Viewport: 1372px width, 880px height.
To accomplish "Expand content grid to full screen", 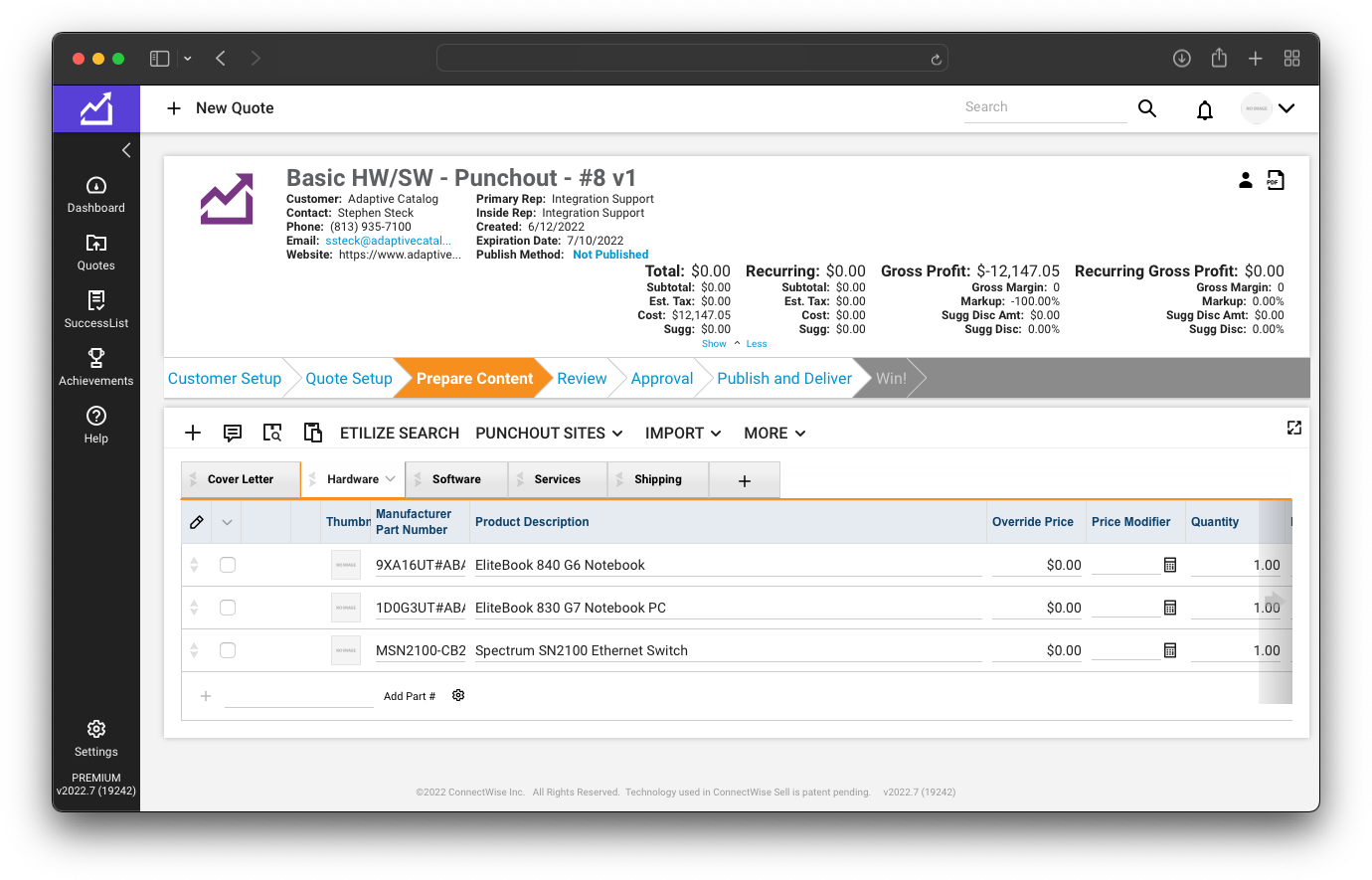I will (1294, 428).
